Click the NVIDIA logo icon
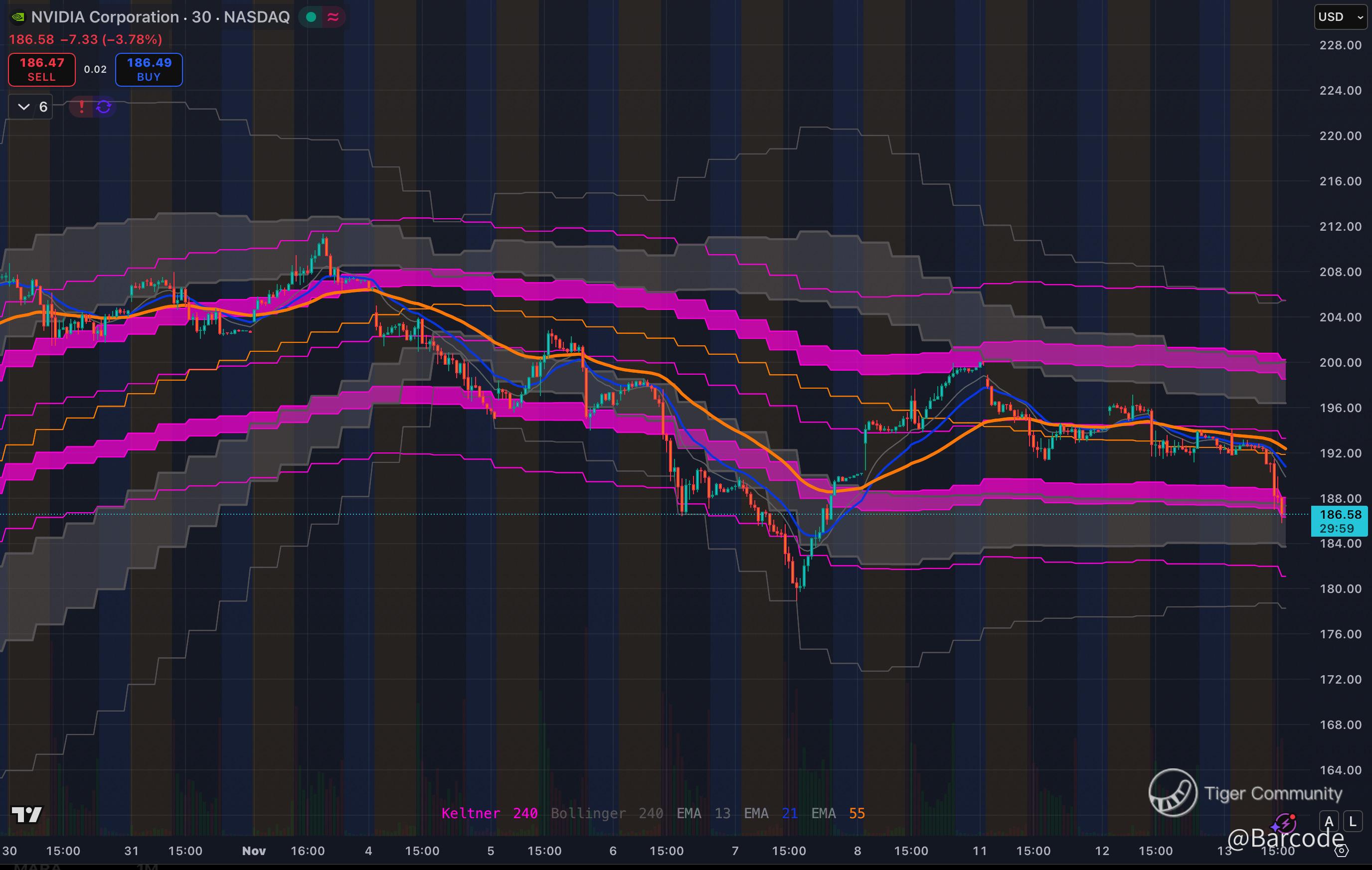 [18, 17]
